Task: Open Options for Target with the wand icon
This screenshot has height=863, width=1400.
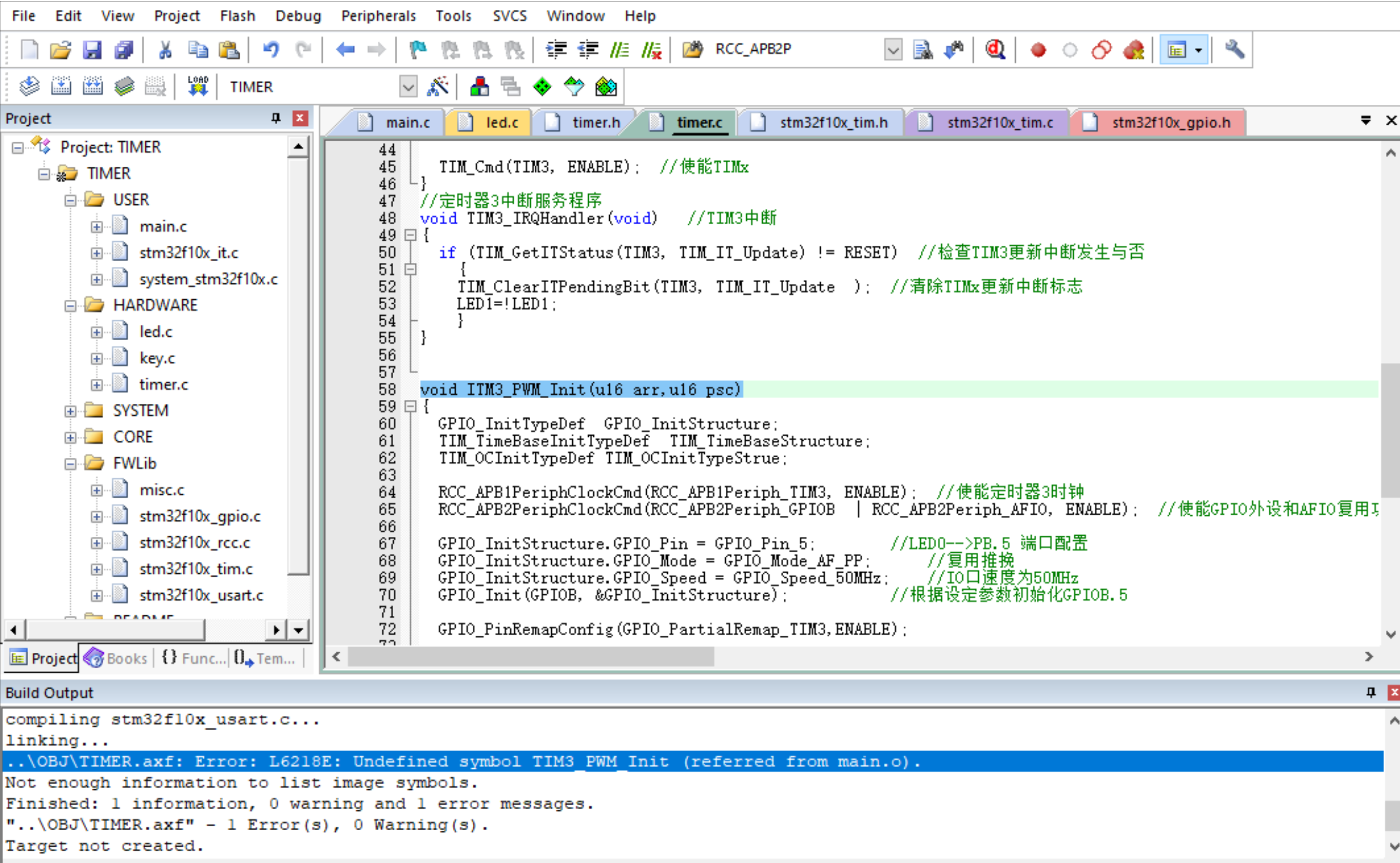Action: (438, 86)
